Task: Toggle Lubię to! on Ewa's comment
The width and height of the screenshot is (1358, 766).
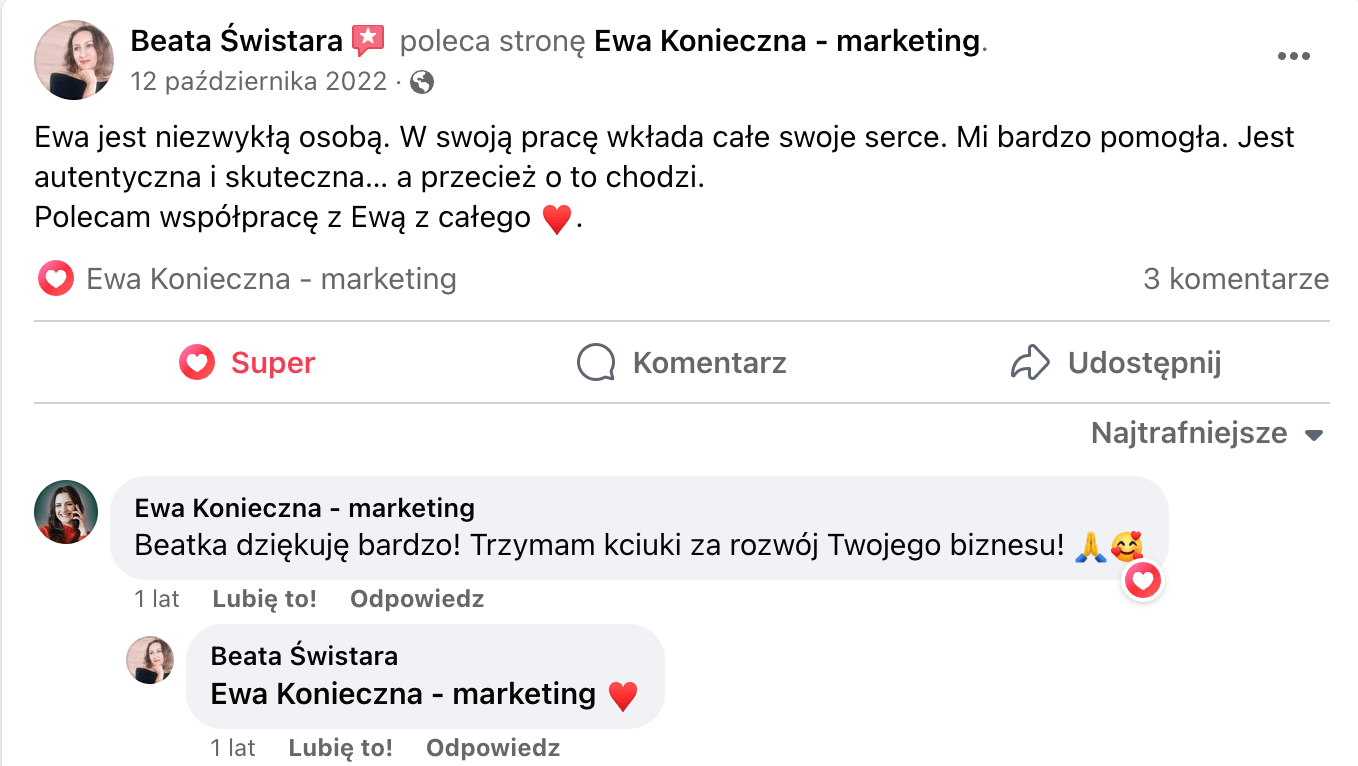Action: point(264,599)
